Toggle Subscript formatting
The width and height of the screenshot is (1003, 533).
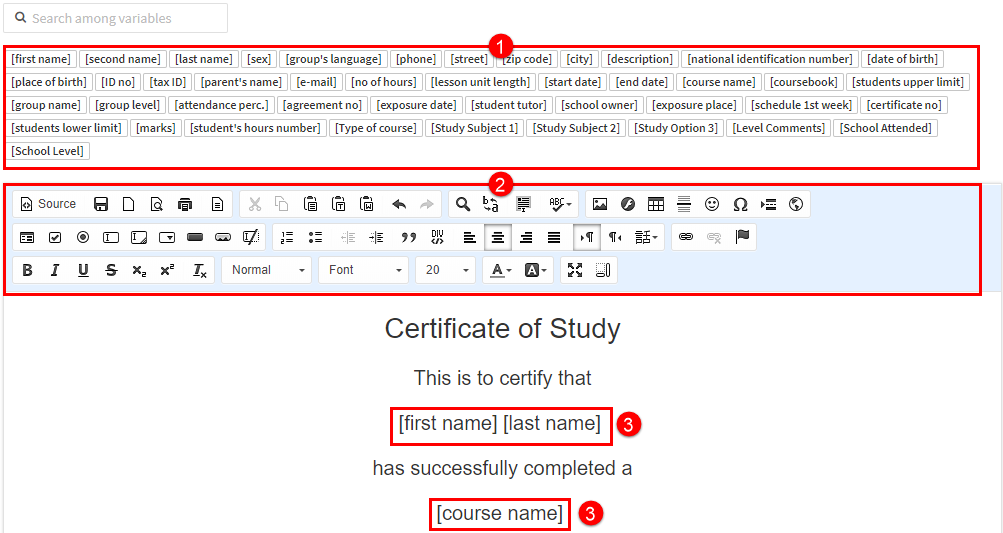(x=139, y=270)
